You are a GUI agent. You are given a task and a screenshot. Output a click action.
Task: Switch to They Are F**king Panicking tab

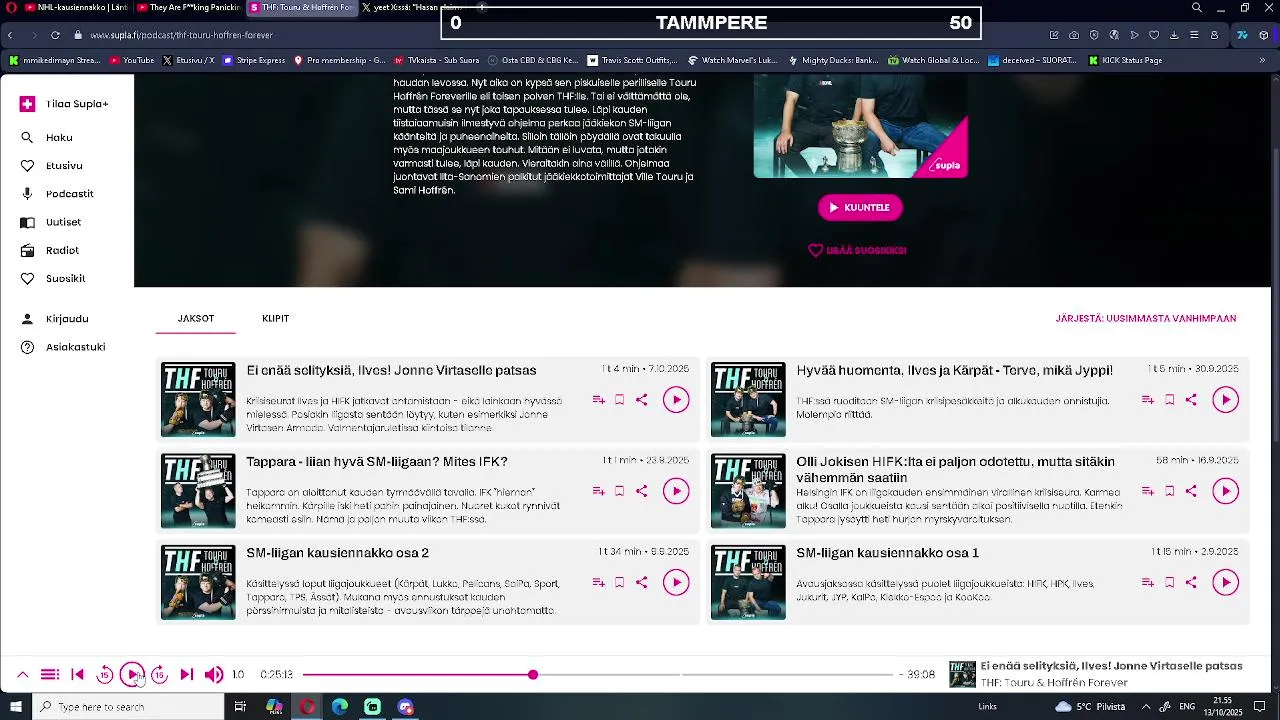[x=189, y=8]
